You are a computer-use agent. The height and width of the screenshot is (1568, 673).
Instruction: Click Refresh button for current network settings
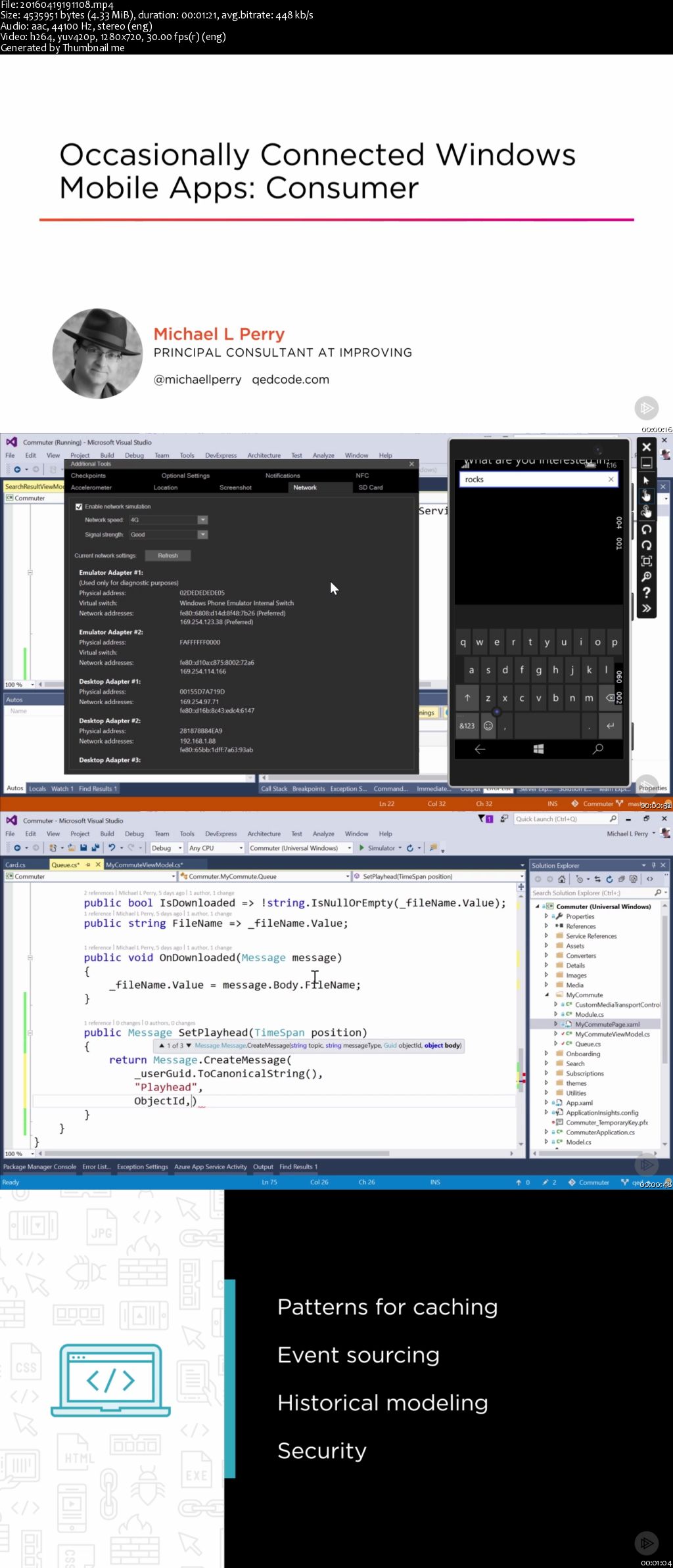(x=168, y=555)
